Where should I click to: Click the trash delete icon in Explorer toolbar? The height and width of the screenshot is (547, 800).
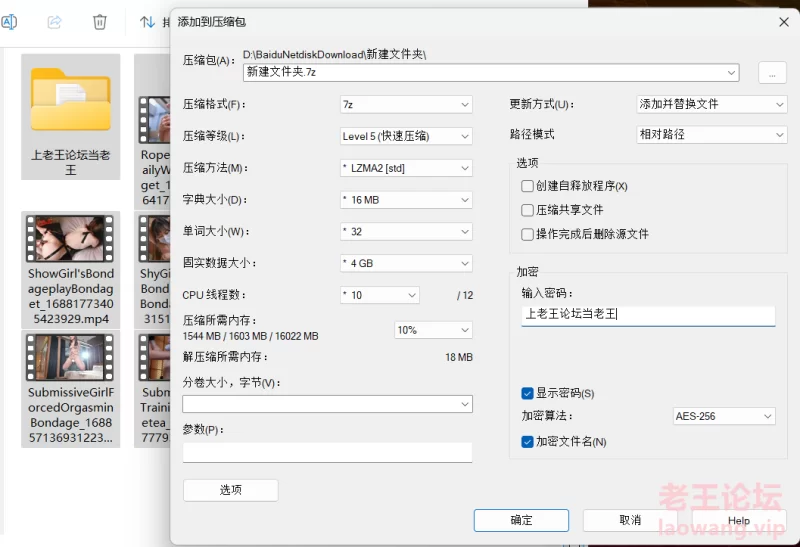point(100,21)
